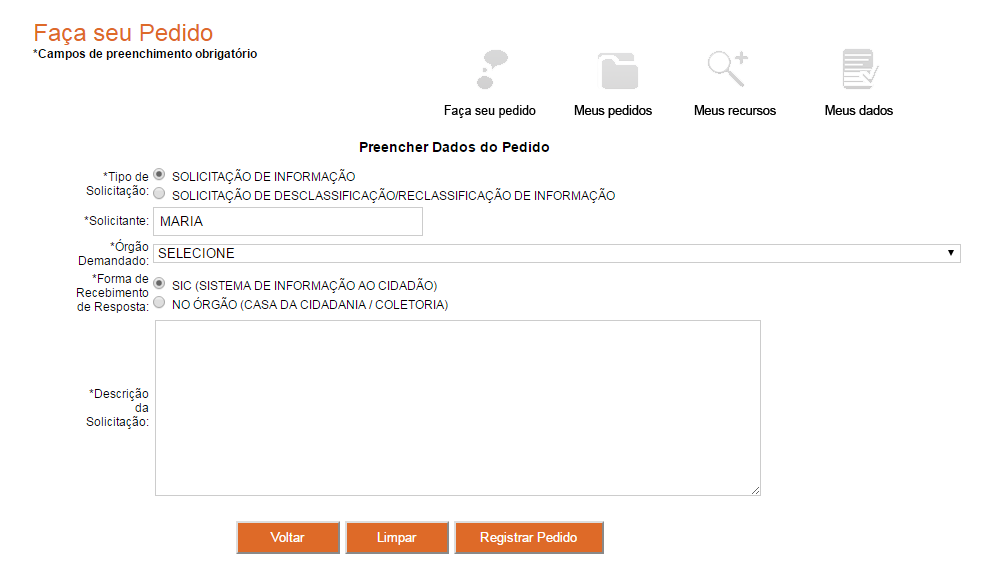Grab the text area resize handle corner
This screenshot has width=998, height=573.
(x=755, y=490)
